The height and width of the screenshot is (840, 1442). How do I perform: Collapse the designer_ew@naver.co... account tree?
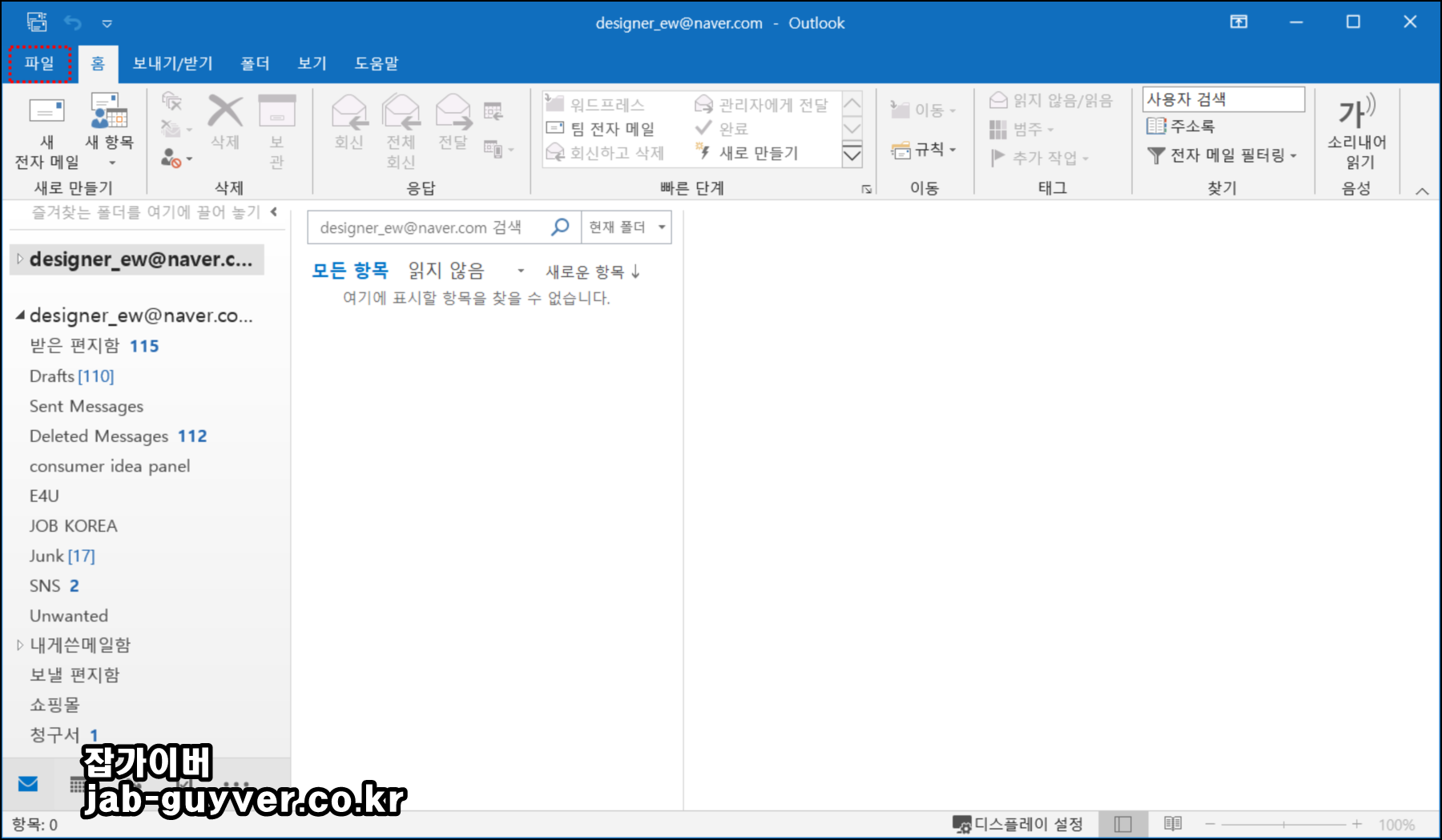point(20,316)
